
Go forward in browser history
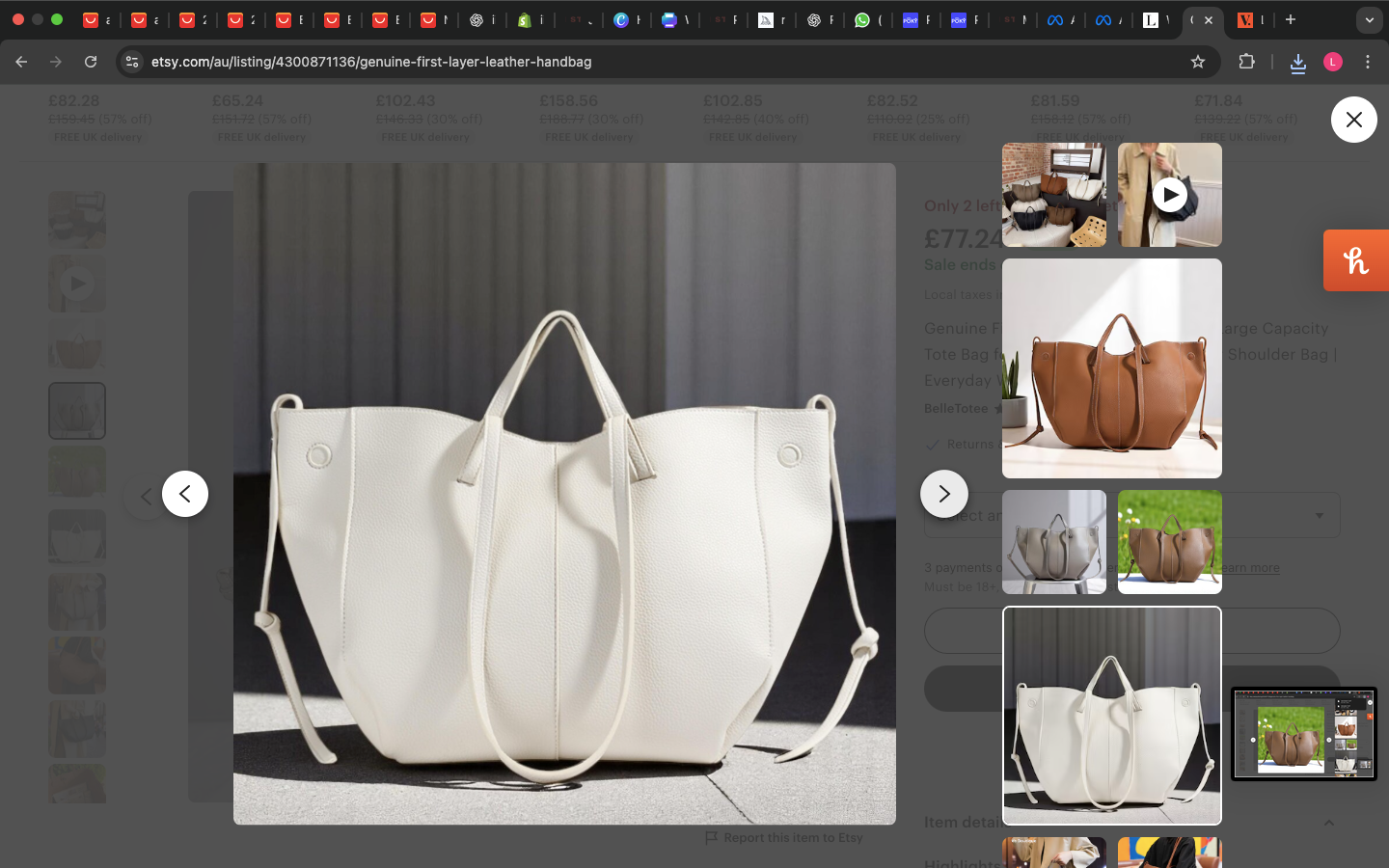[56, 62]
